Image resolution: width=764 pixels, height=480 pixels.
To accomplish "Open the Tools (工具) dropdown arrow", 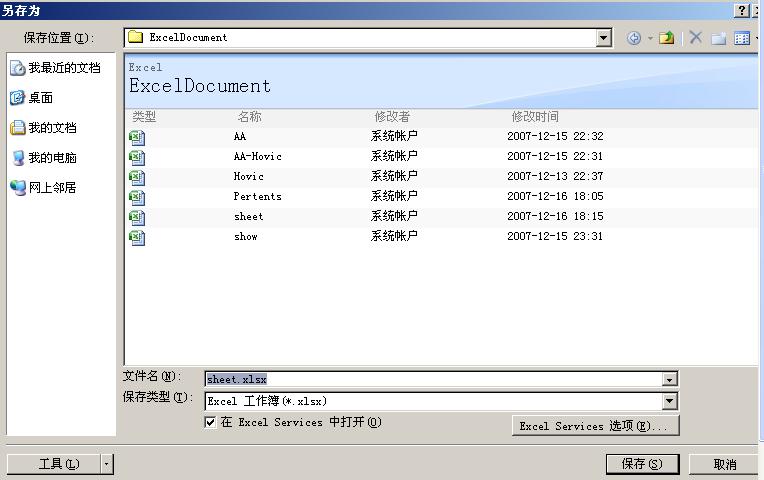I will 107,464.
